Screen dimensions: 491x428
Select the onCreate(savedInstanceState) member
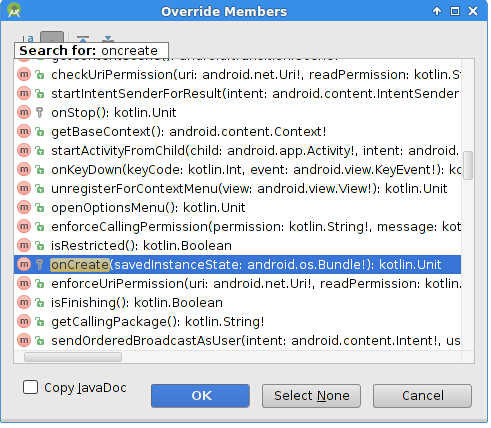tap(237, 265)
